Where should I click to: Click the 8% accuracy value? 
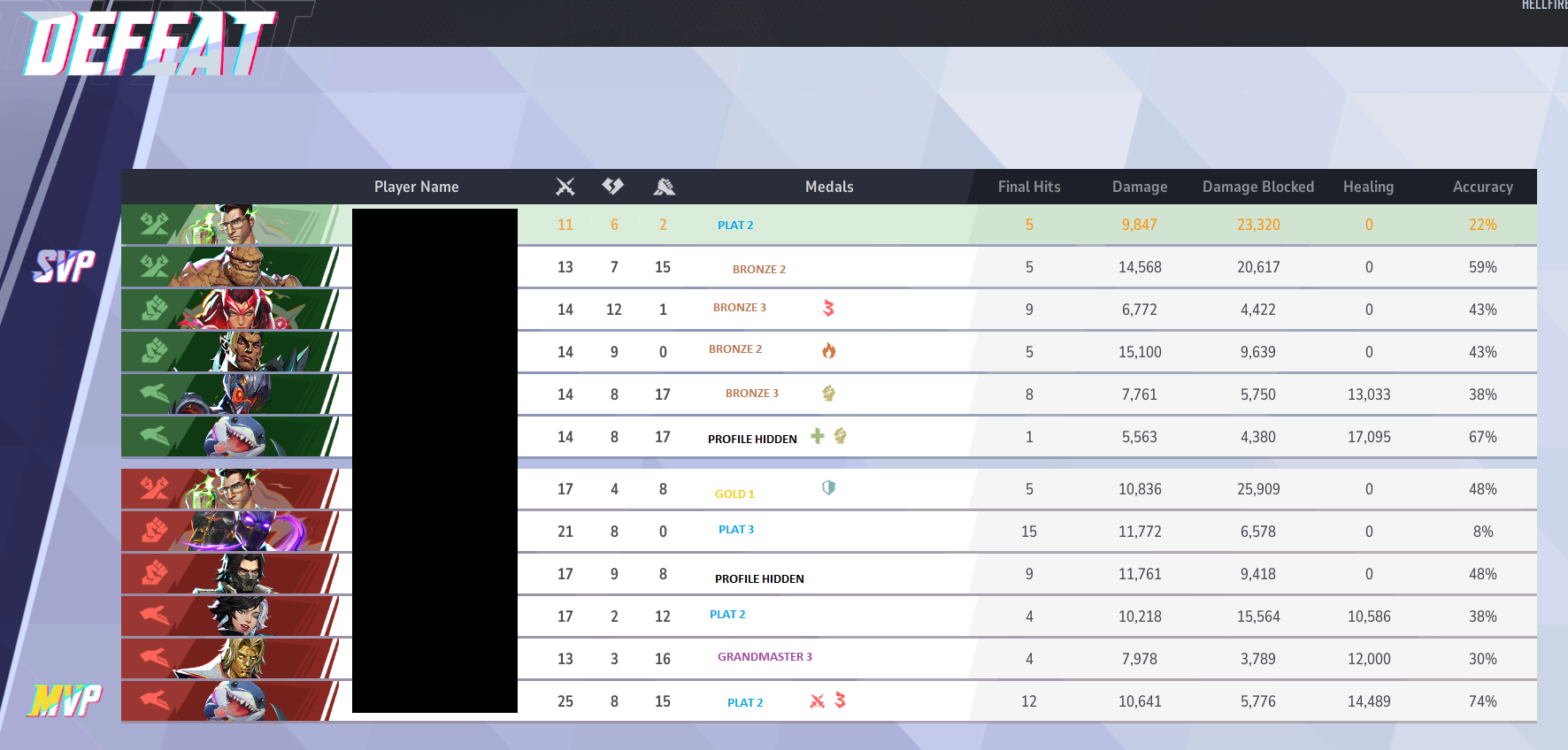click(x=1483, y=532)
